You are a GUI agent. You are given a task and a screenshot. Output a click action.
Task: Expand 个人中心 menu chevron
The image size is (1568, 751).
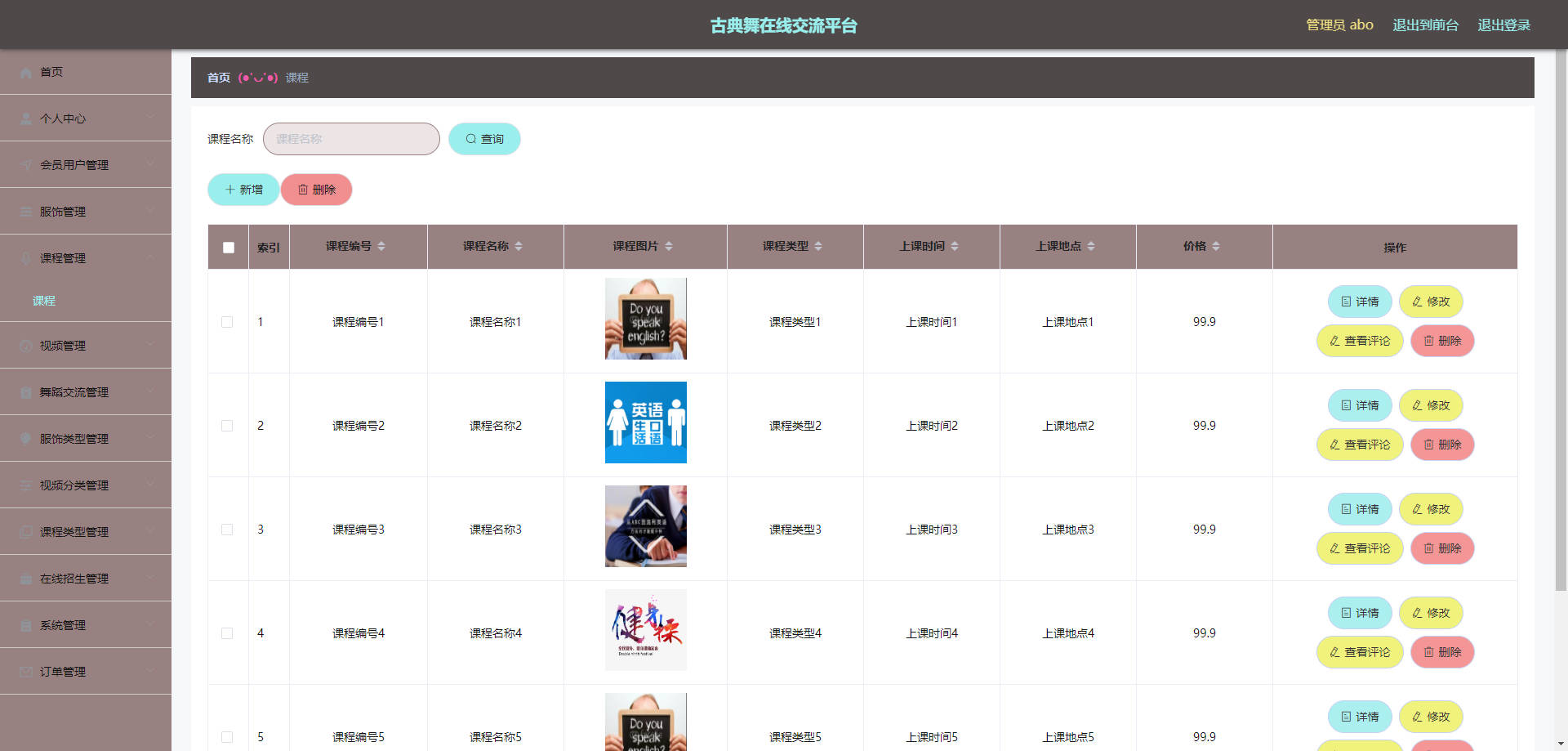tap(150, 118)
